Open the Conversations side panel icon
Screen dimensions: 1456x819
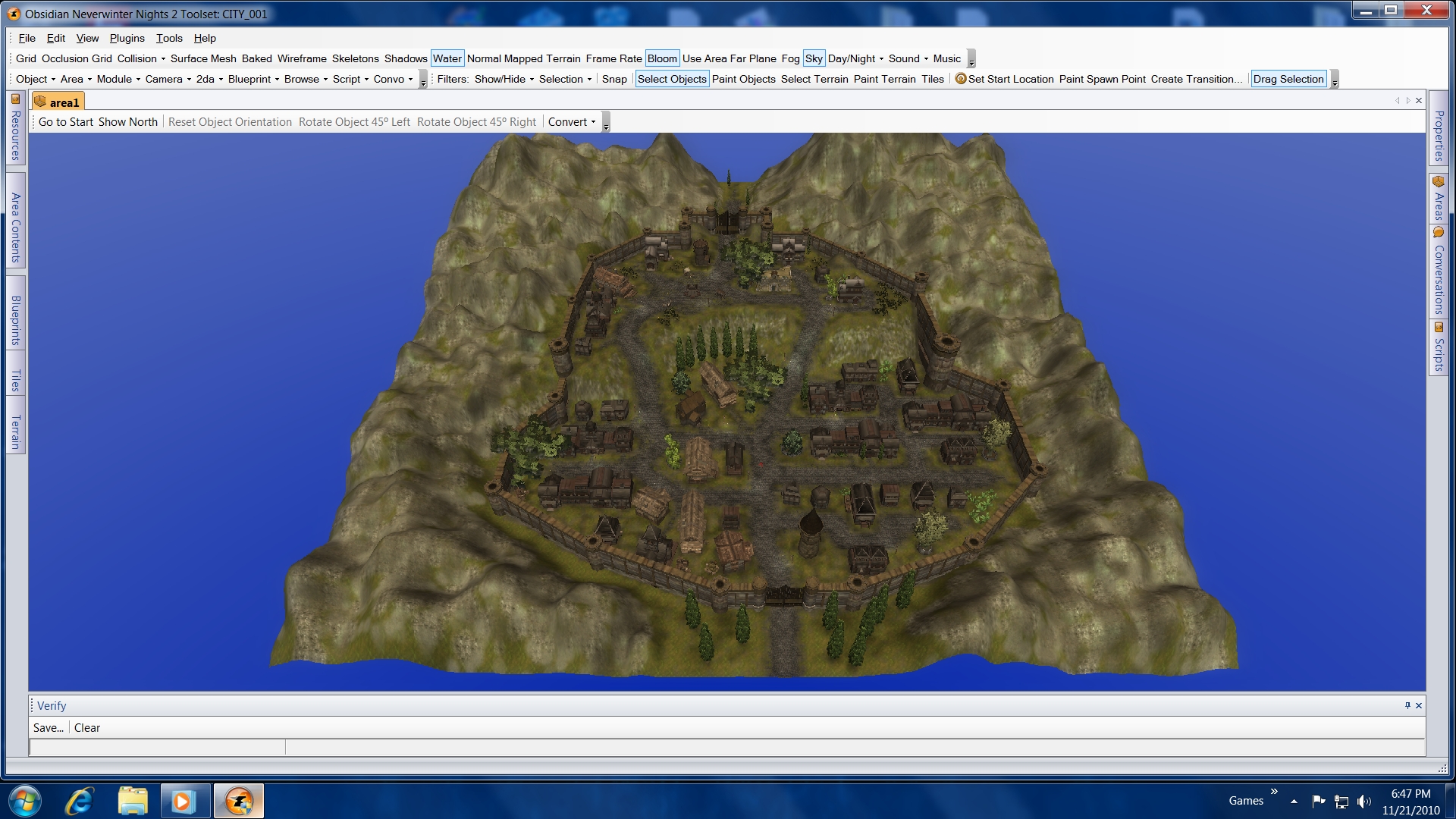pyautogui.click(x=1438, y=233)
